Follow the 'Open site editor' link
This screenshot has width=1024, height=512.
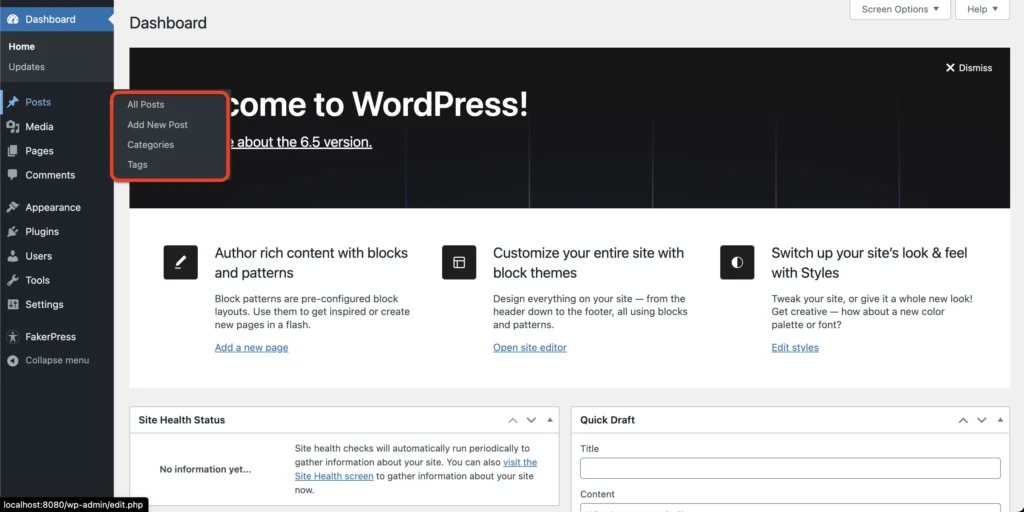pyautogui.click(x=529, y=348)
